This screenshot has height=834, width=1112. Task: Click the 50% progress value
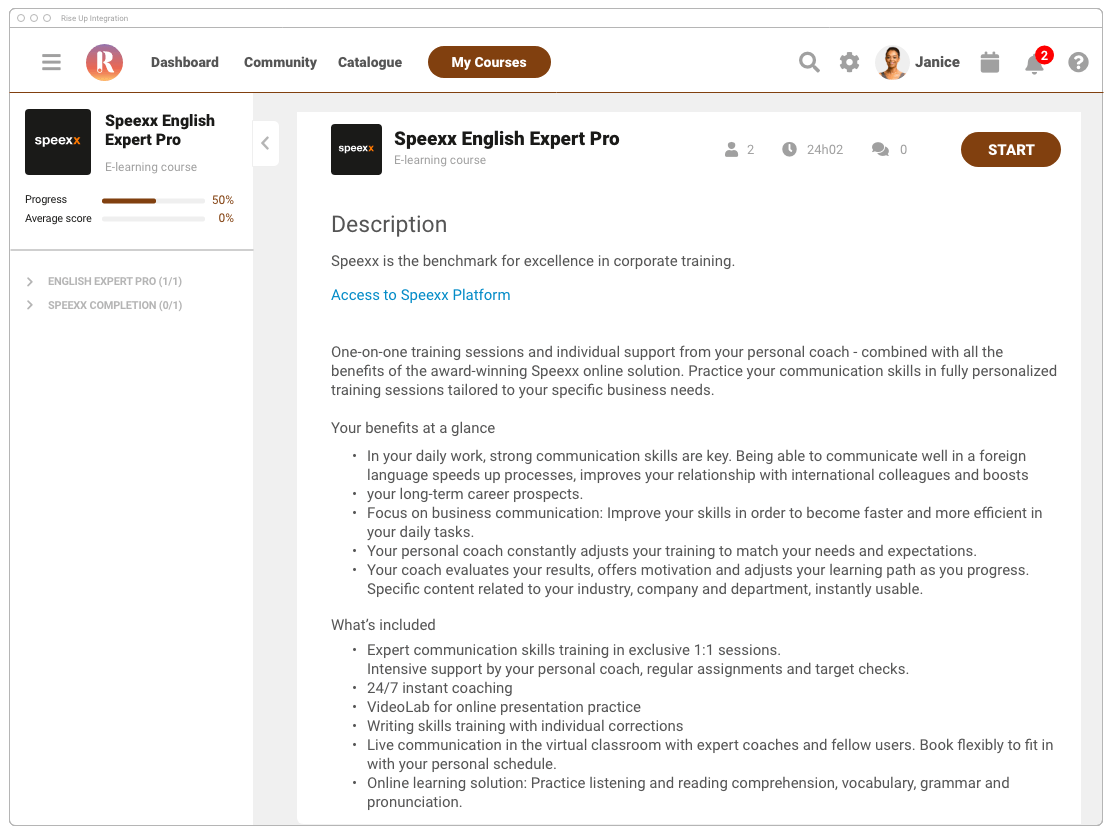point(223,200)
